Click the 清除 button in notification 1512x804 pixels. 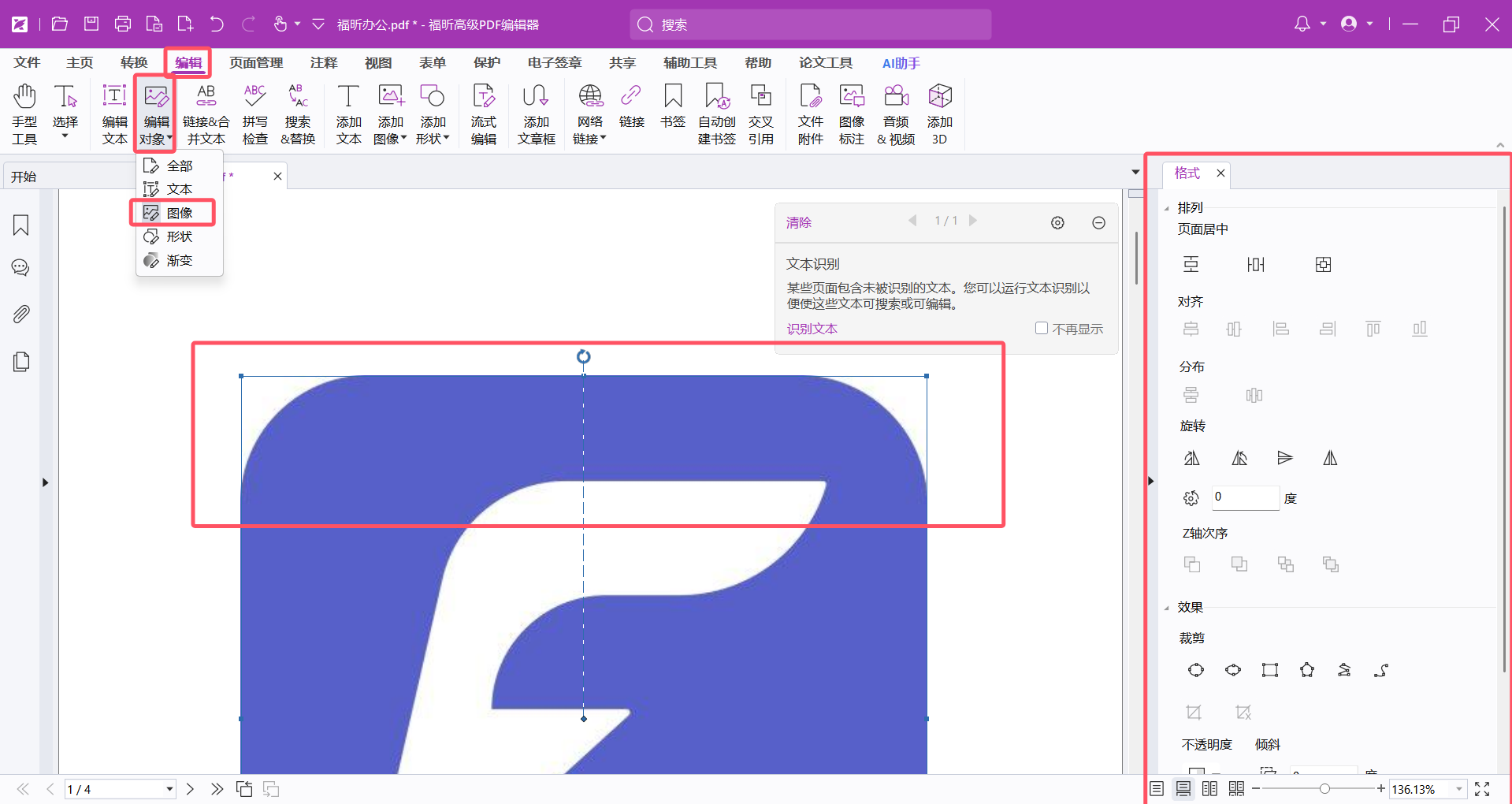point(798,223)
